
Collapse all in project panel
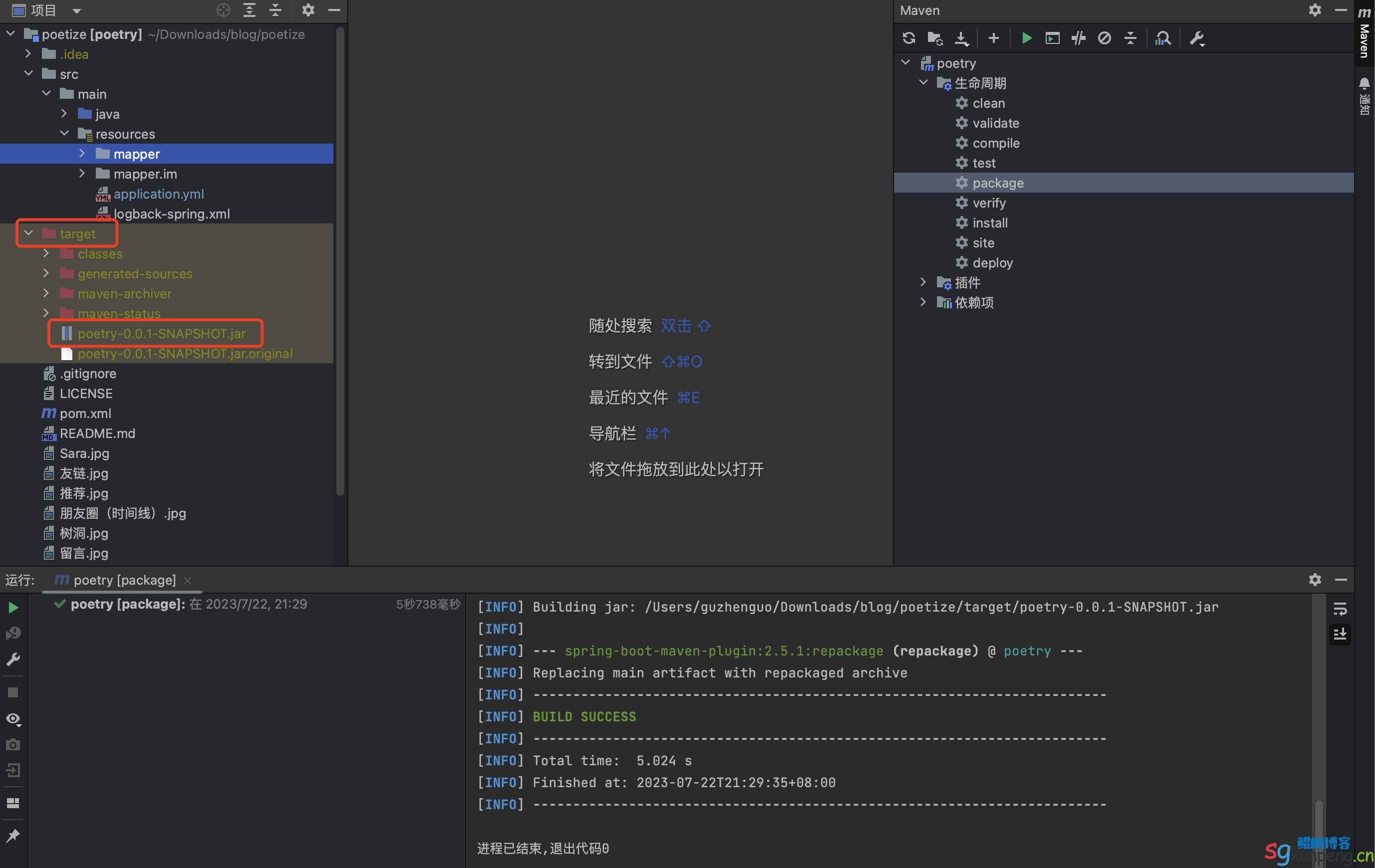point(275,9)
